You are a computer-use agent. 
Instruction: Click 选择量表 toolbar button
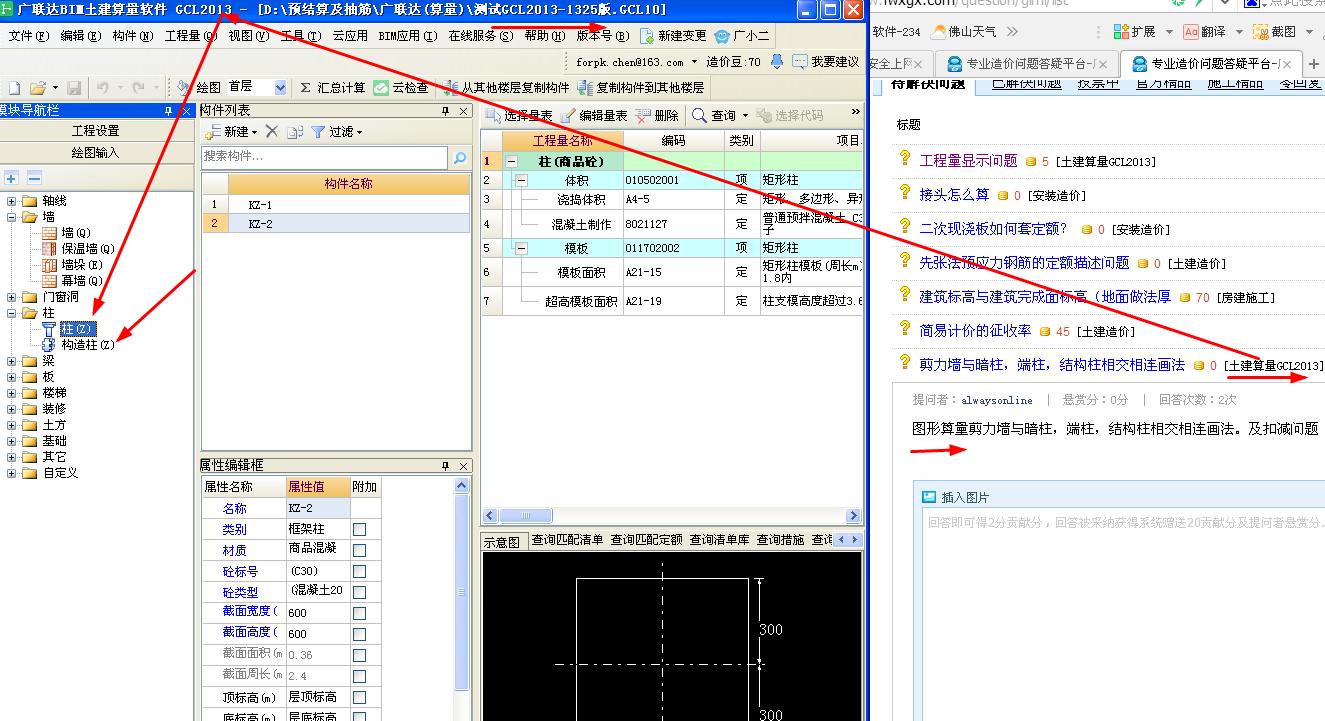pyautogui.click(x=519, y=116)
